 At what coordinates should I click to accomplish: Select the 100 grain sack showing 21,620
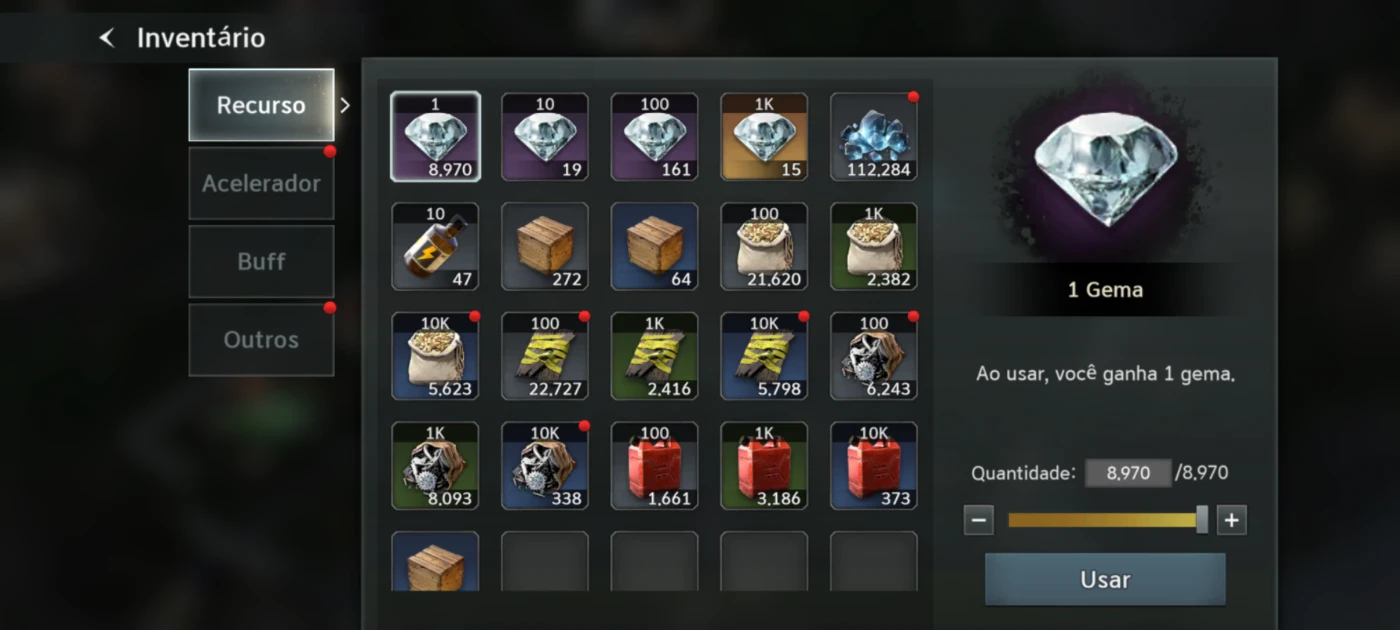pyautogui.click(x=764, y=247)
